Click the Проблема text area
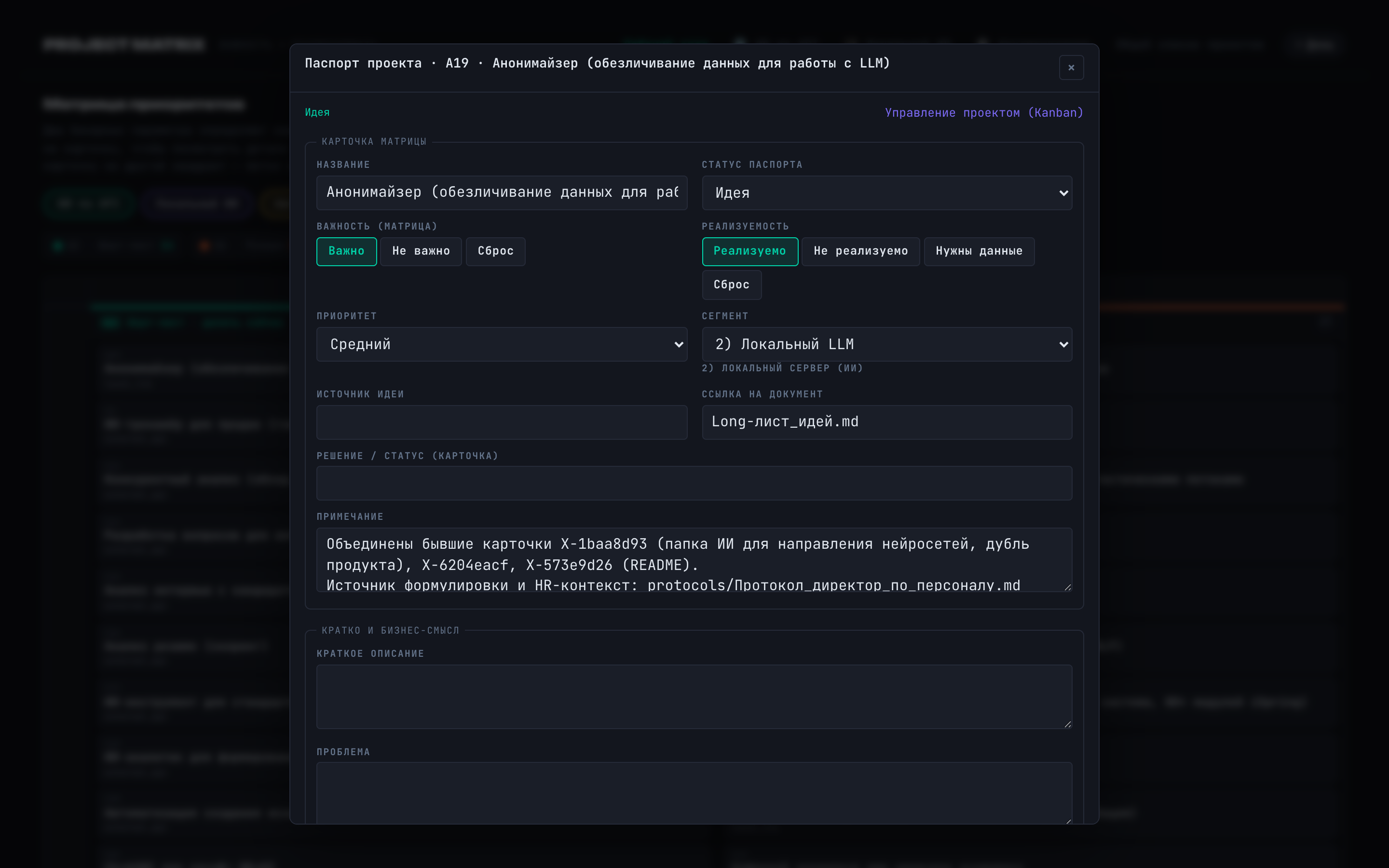 694,793
